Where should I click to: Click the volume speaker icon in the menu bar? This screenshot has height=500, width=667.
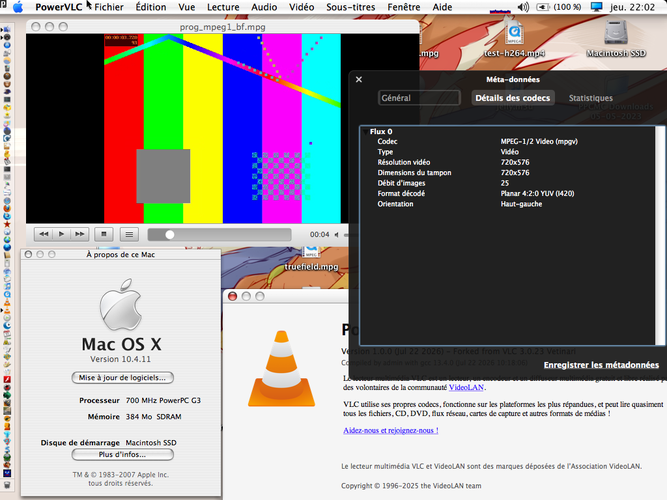point(523,7)
